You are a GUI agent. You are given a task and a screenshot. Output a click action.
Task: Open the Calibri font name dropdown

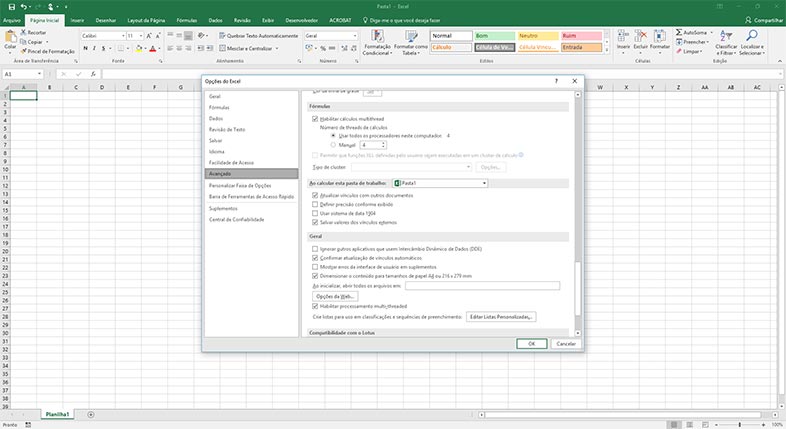click(x=123, y=36)
